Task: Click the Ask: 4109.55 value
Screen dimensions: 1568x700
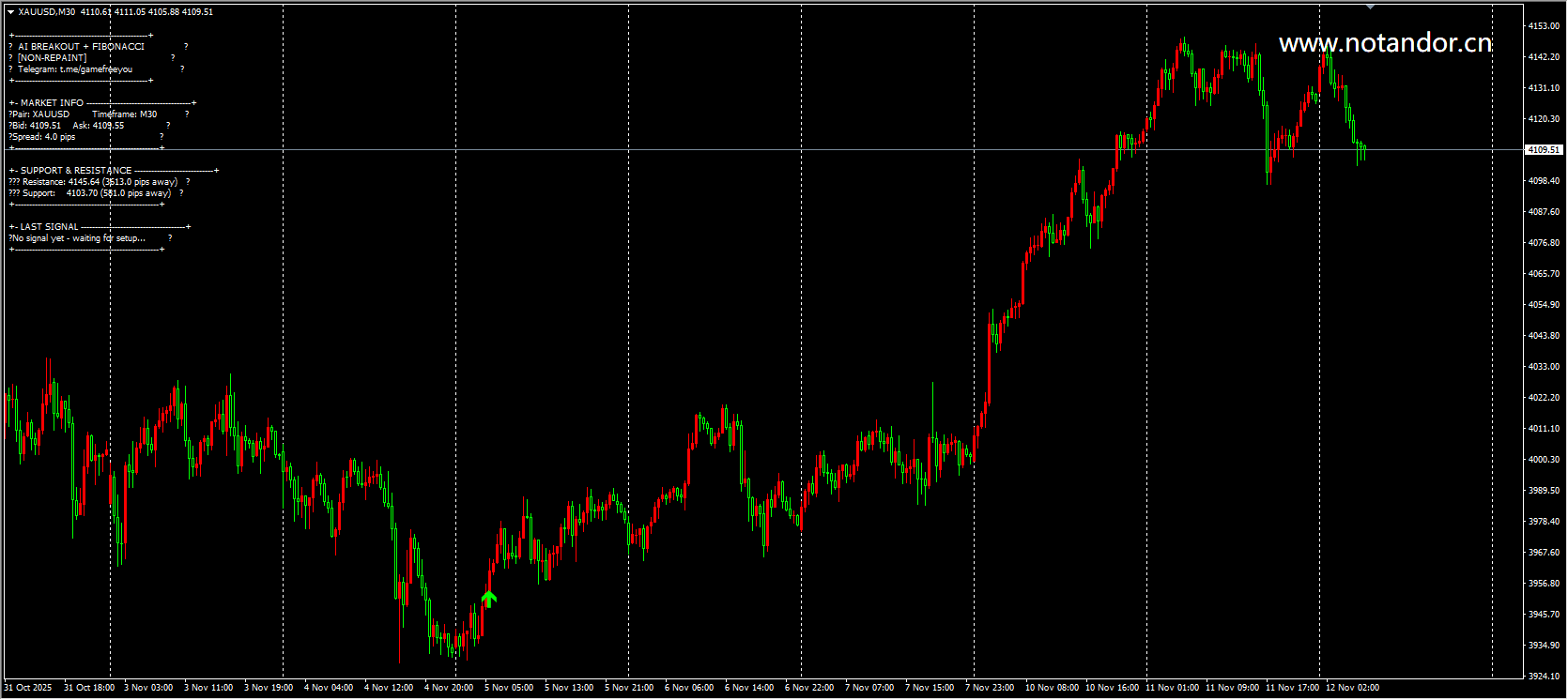Action: (99, 126)
